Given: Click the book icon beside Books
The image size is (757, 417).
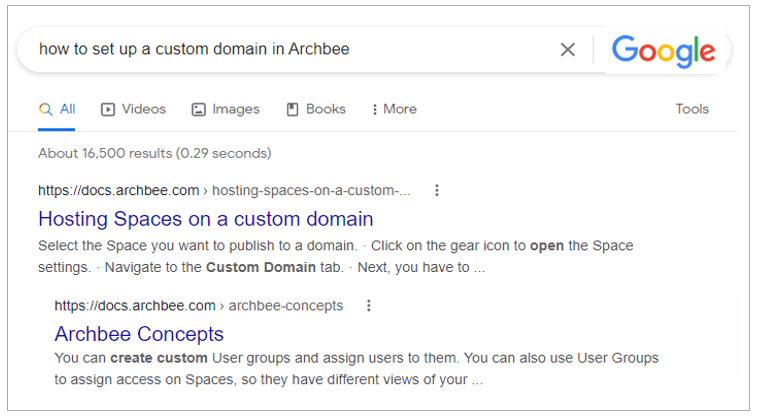Looking at the screenshot, I should (x=293, y=110).
